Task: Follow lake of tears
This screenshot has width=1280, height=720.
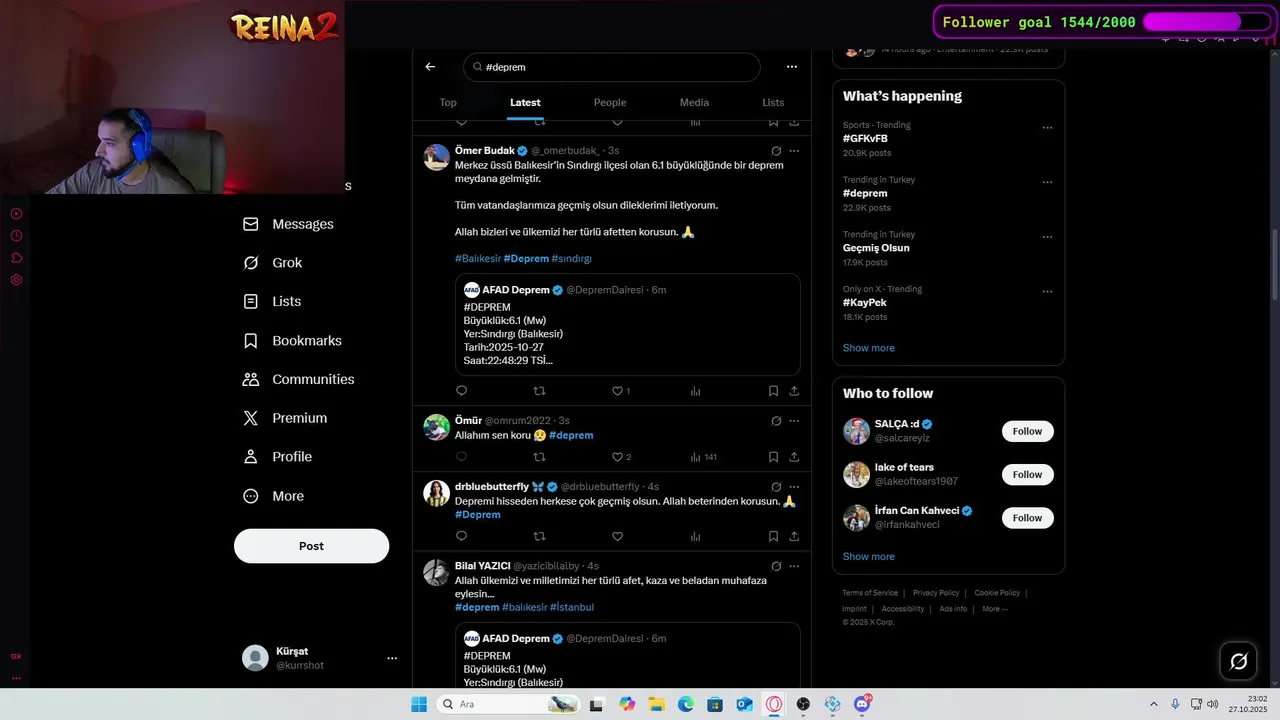Action: (1027, 474)
